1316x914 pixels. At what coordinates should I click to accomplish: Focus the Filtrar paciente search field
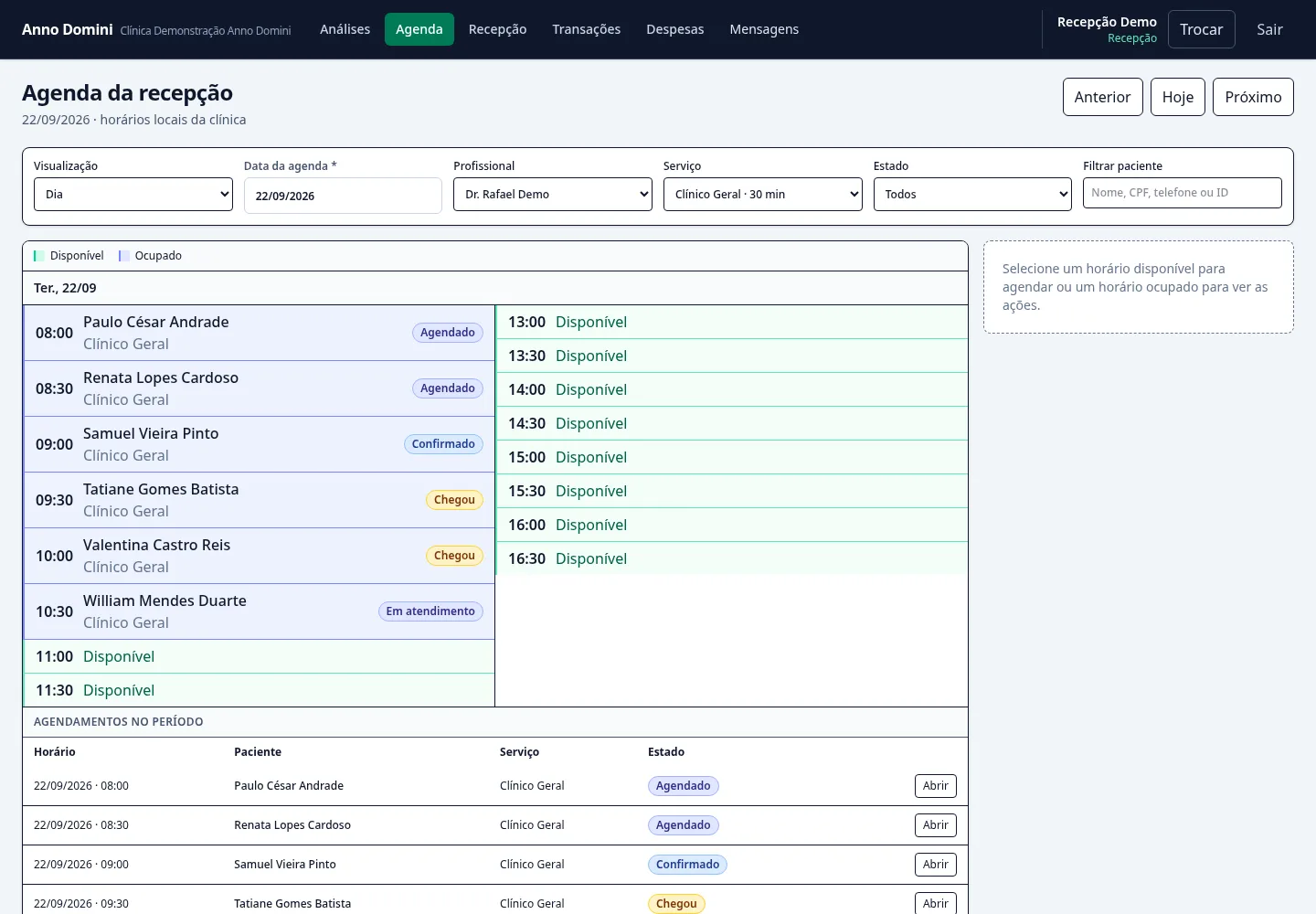(1183, 193)
